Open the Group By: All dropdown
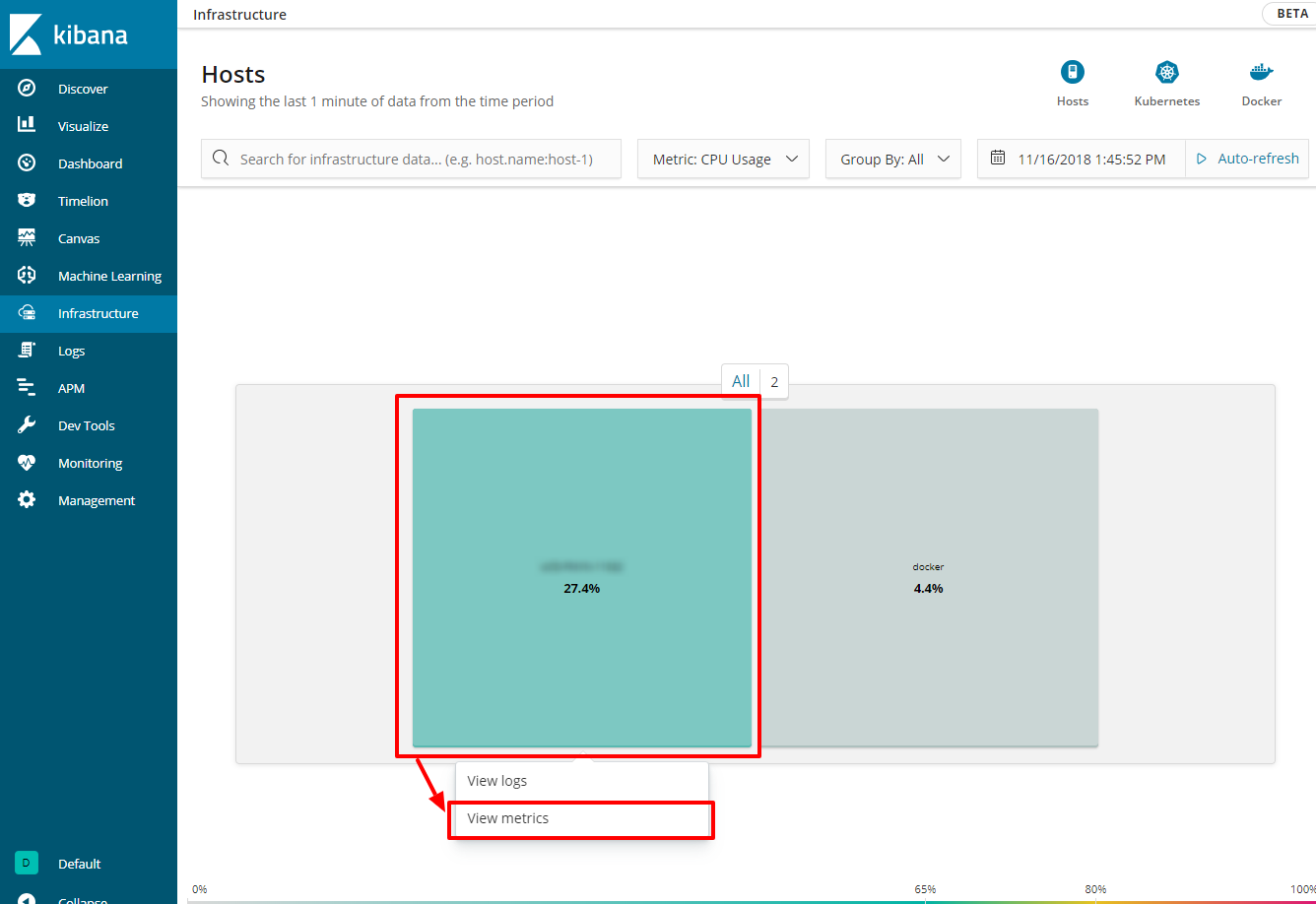 pyautogui.click(x=893, y=159)
